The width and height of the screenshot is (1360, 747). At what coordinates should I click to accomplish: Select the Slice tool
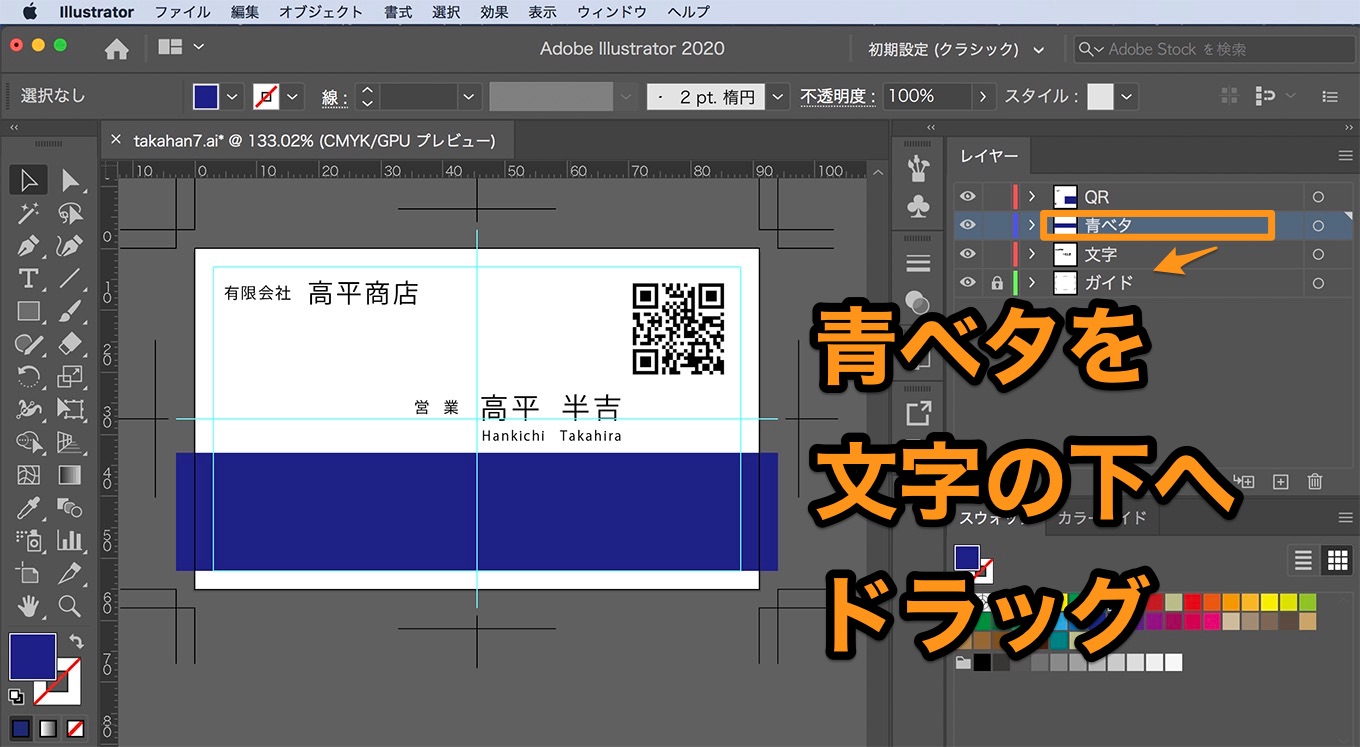tap(70, 574)
